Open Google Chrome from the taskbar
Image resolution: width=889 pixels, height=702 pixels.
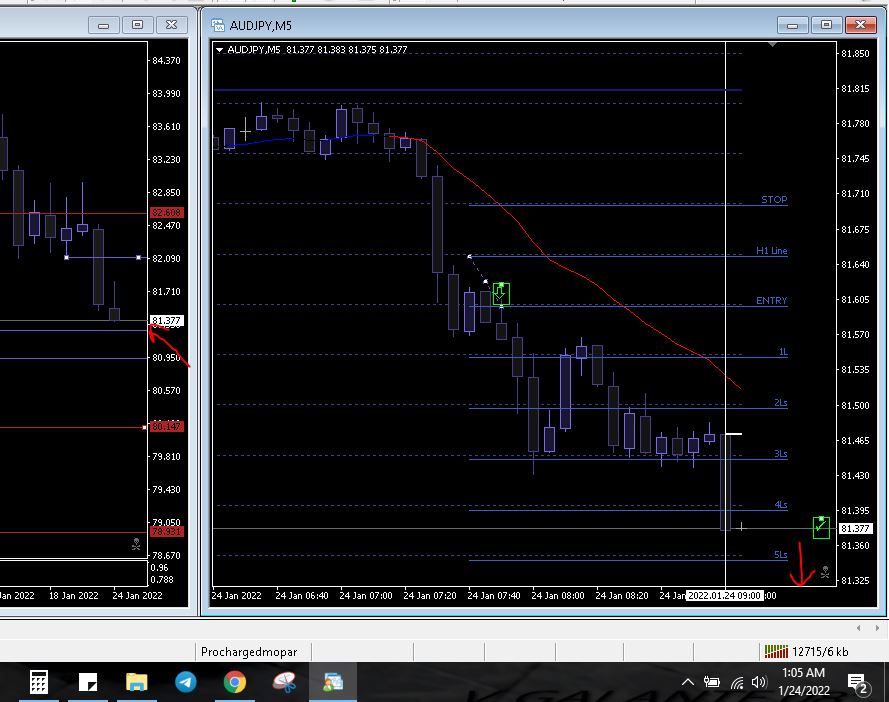(x=235, y=683)
